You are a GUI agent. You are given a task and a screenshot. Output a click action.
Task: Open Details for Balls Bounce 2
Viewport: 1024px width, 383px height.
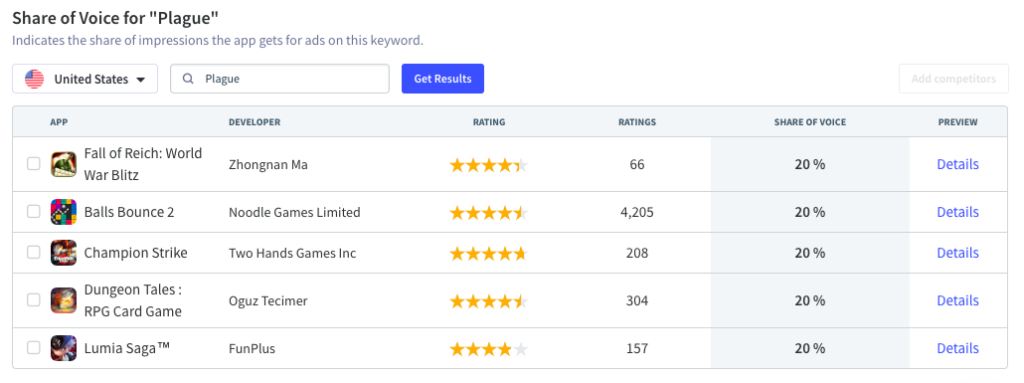click(x=958, y=212)
